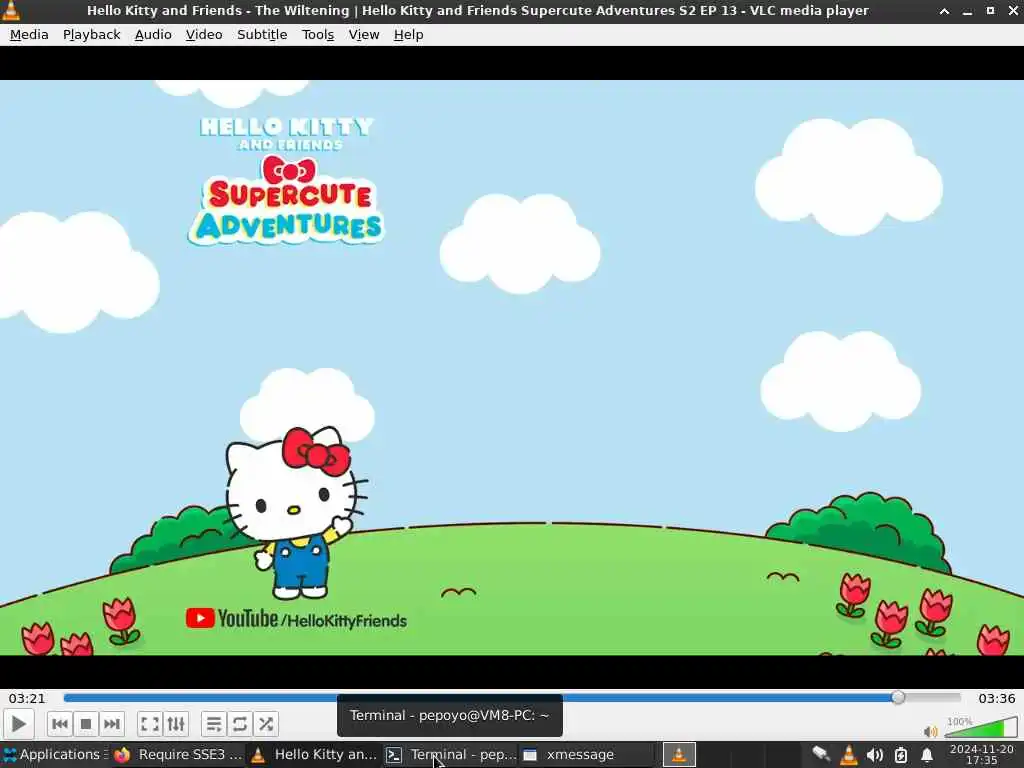Open the VLC system tray icon
Image resolution: width=1024 pixels, height=768 pixels.
848,754
